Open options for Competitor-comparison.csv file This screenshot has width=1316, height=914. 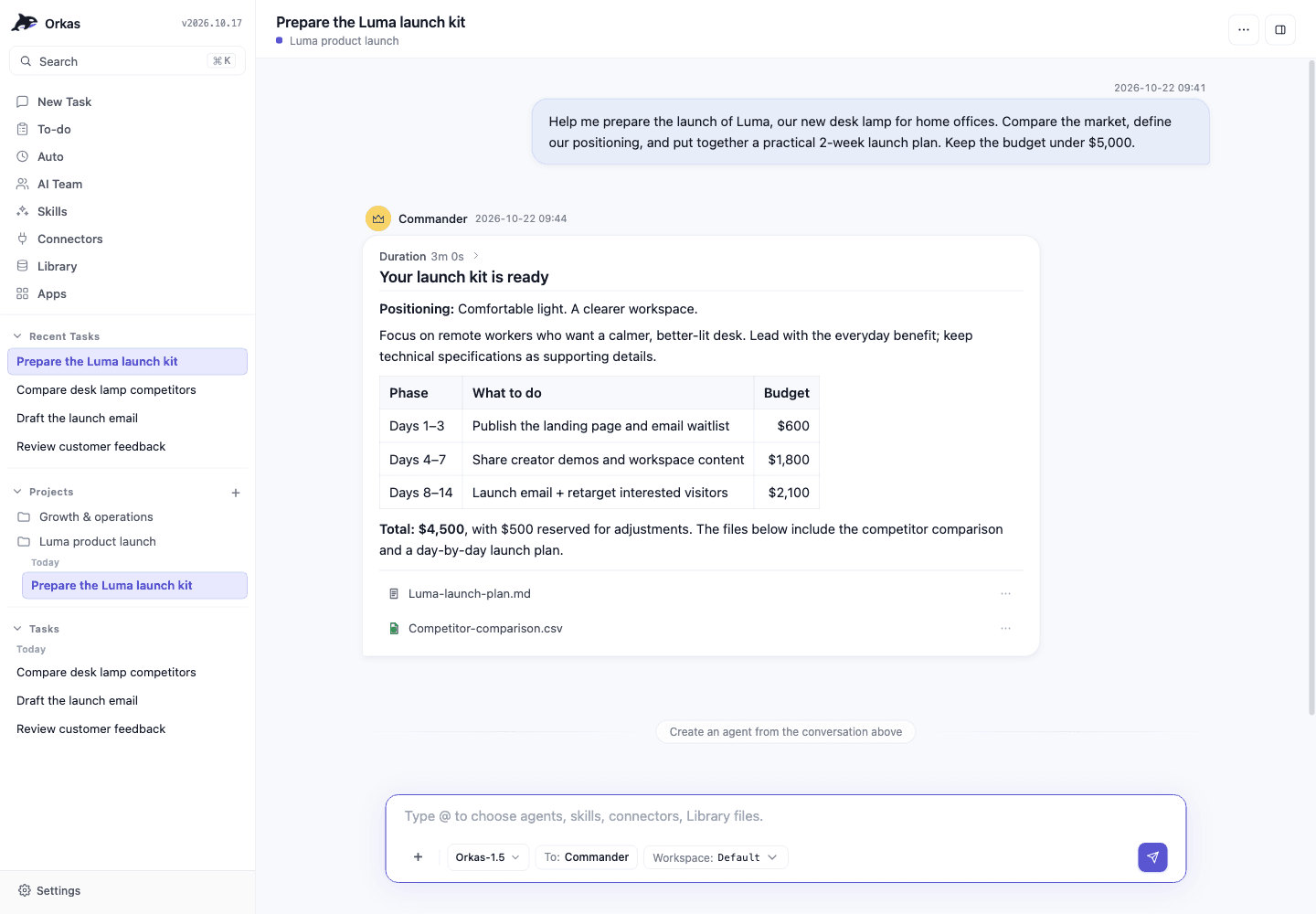tap(1005, 629)
